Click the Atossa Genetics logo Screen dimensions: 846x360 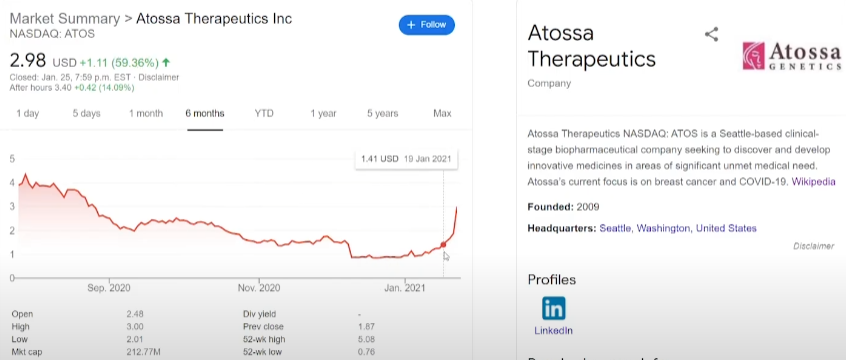click(x=792, y=56)
